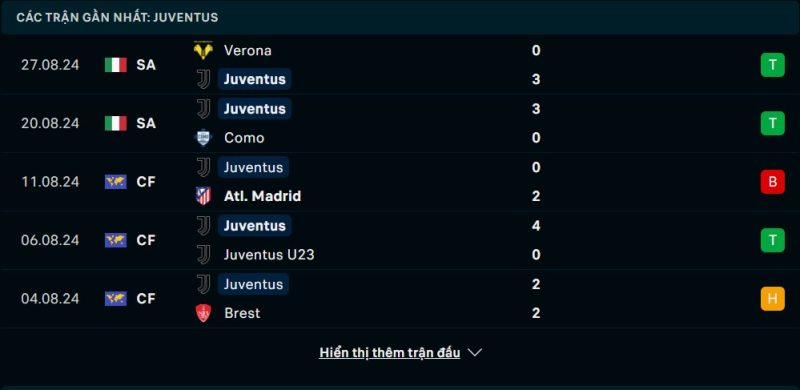Expand more matches with the chevron arrow
The height and width of the screenshot is (390, 800).
(x=474, y=353)
